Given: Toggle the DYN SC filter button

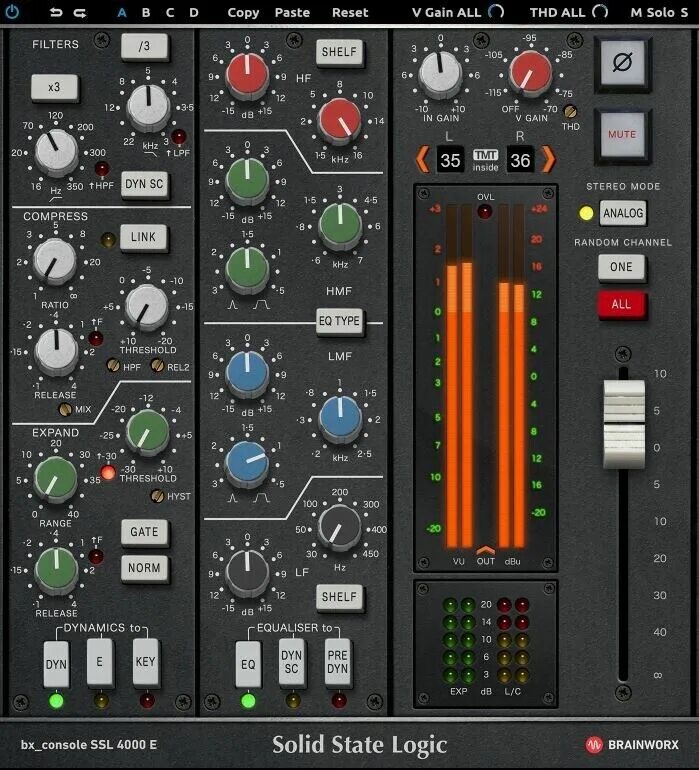Looking at the screenshot, I should click(144, 184).
